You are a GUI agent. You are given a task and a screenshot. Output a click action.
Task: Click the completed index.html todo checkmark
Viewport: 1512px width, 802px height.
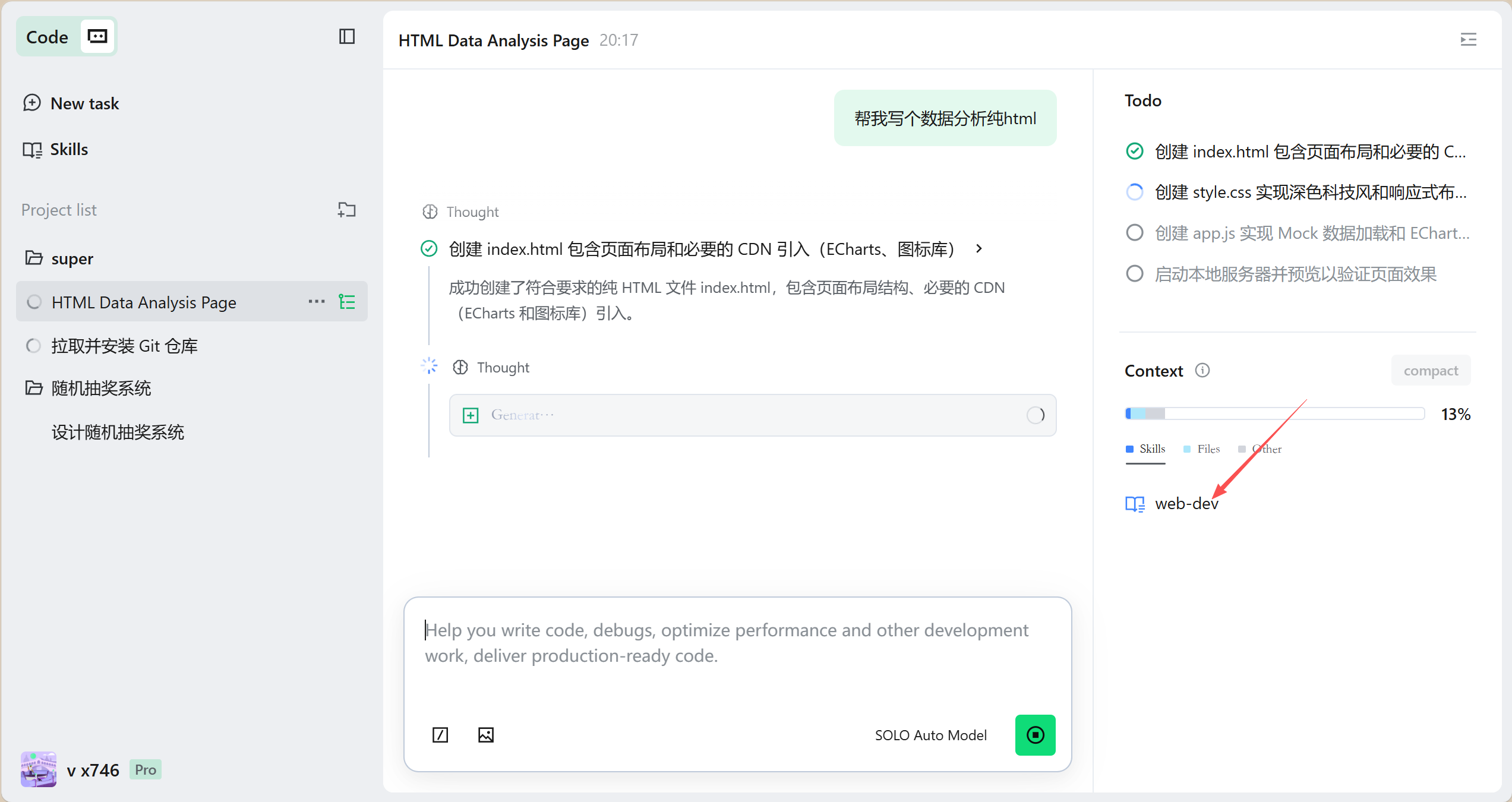[1135, 151]
